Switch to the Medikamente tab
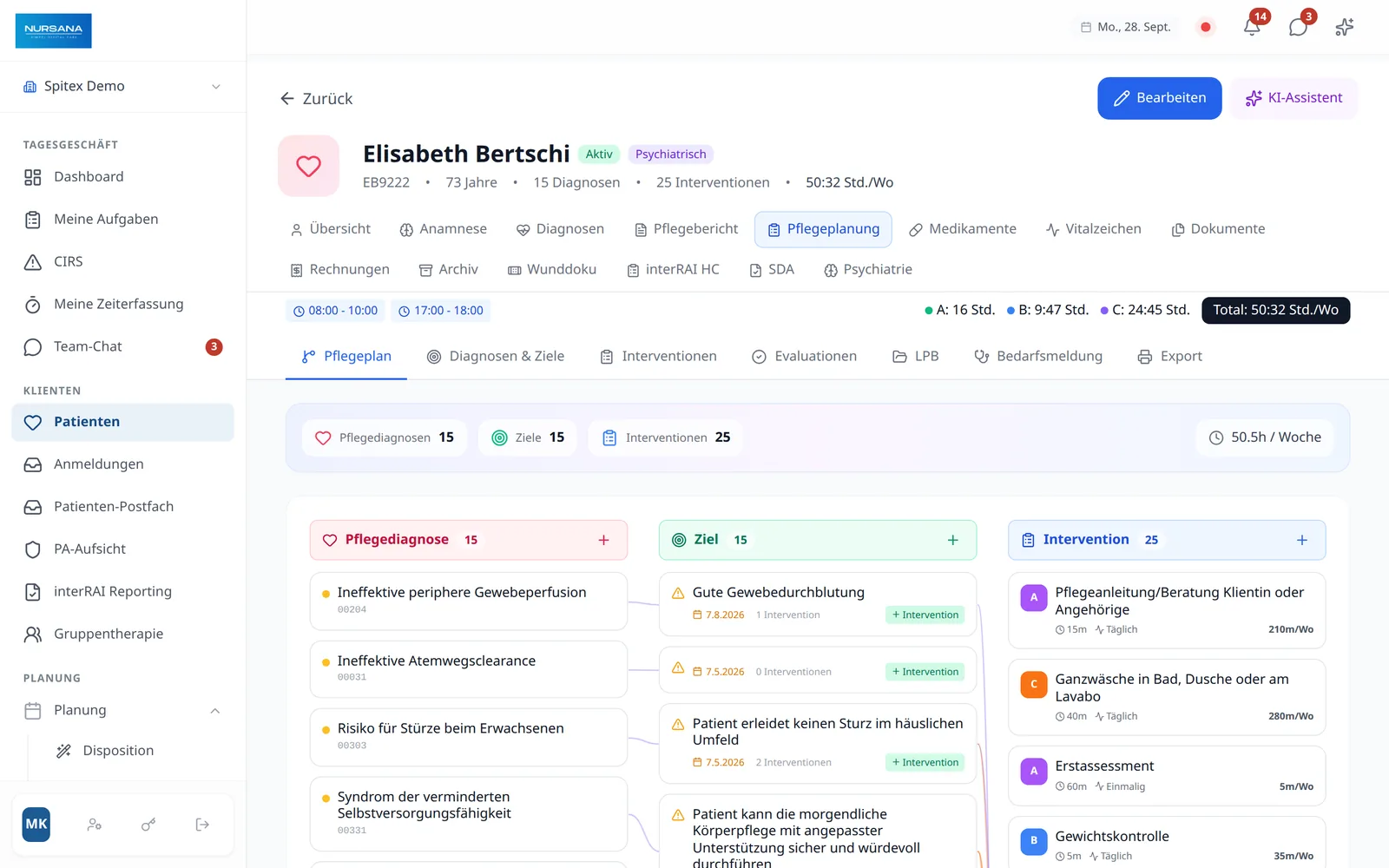Viewport: 1389px width, 868px height. click(962, 229)
